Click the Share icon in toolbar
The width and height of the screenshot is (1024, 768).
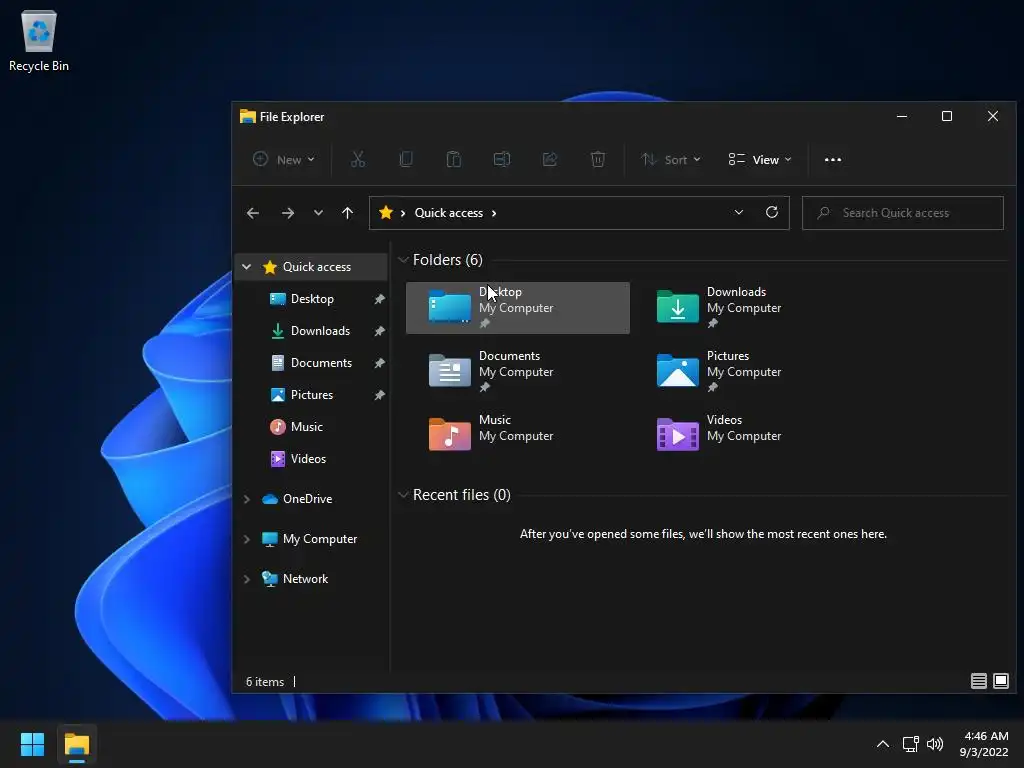click(550, 159)
